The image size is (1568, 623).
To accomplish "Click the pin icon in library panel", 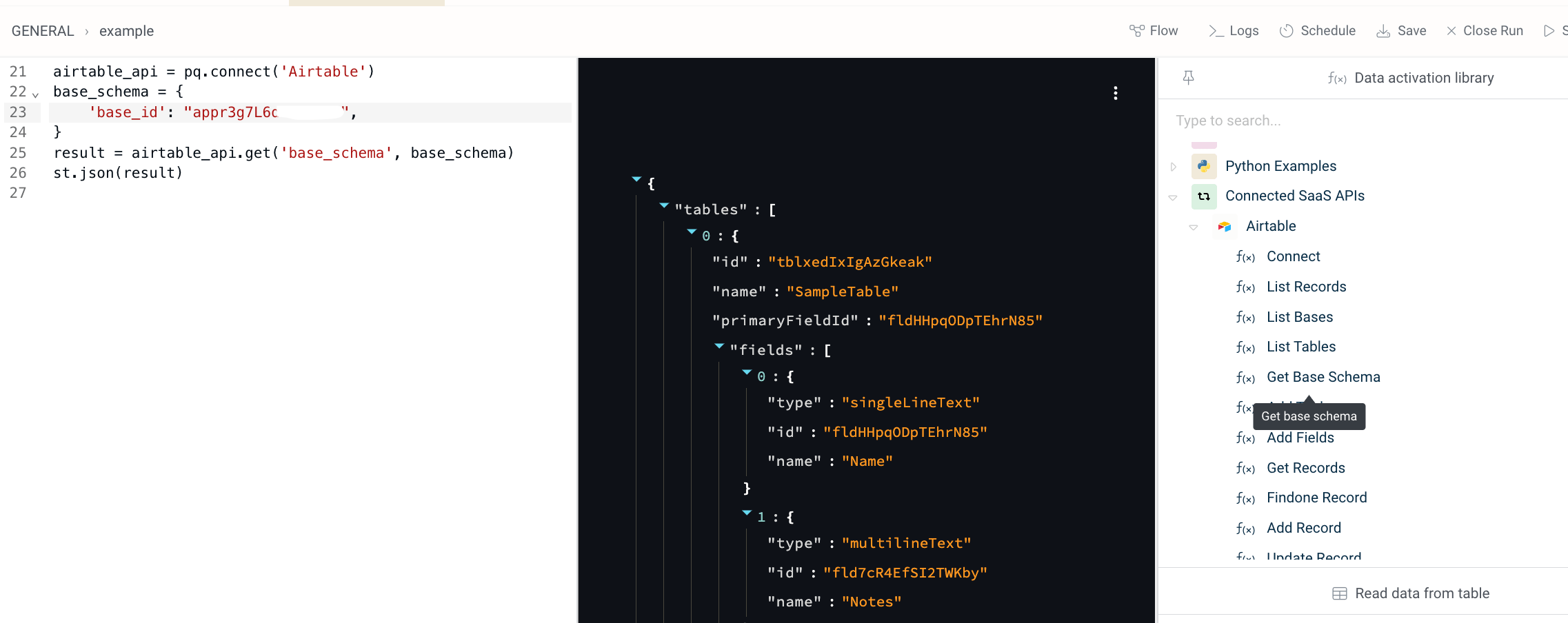I will pyautogui.click(x=1188, y=78).
